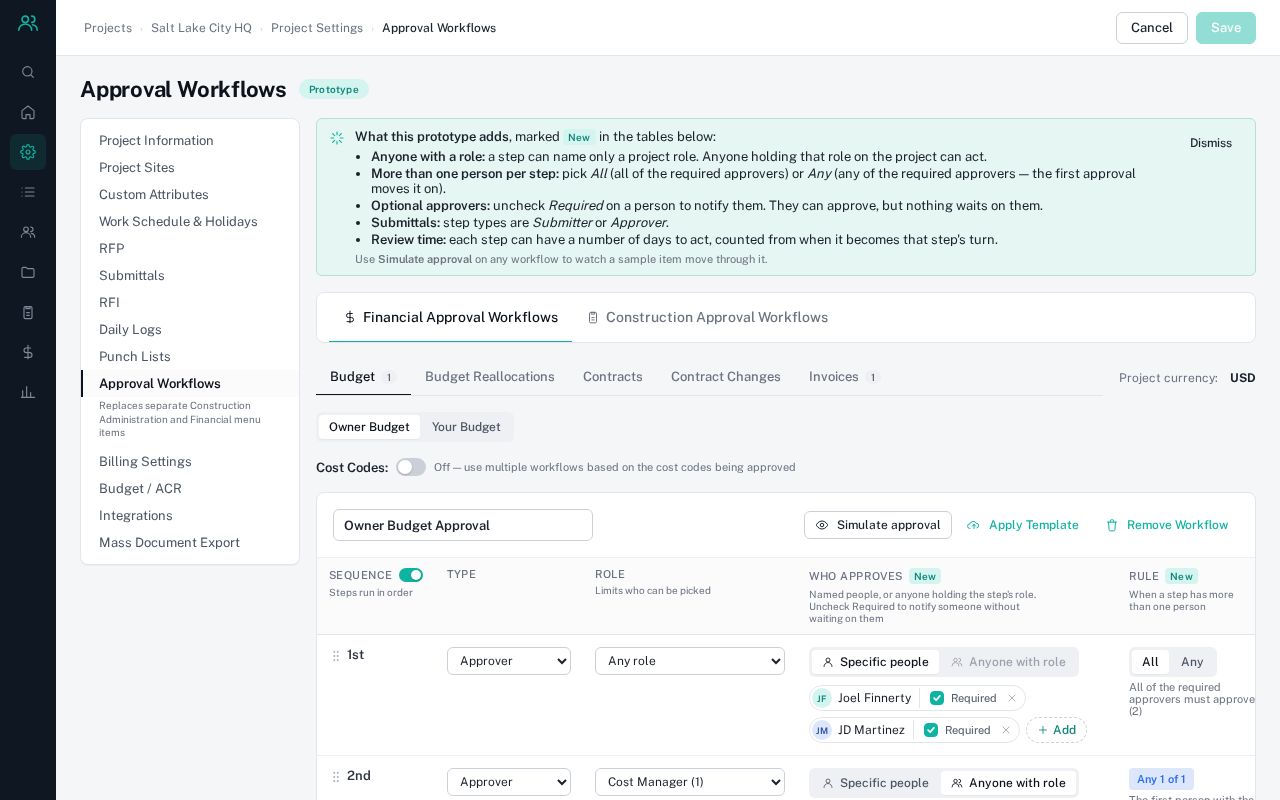Uncheck Required for JD Martinez
The height and width of the screenshot is (800, 1280).
(x=931, y=730)
